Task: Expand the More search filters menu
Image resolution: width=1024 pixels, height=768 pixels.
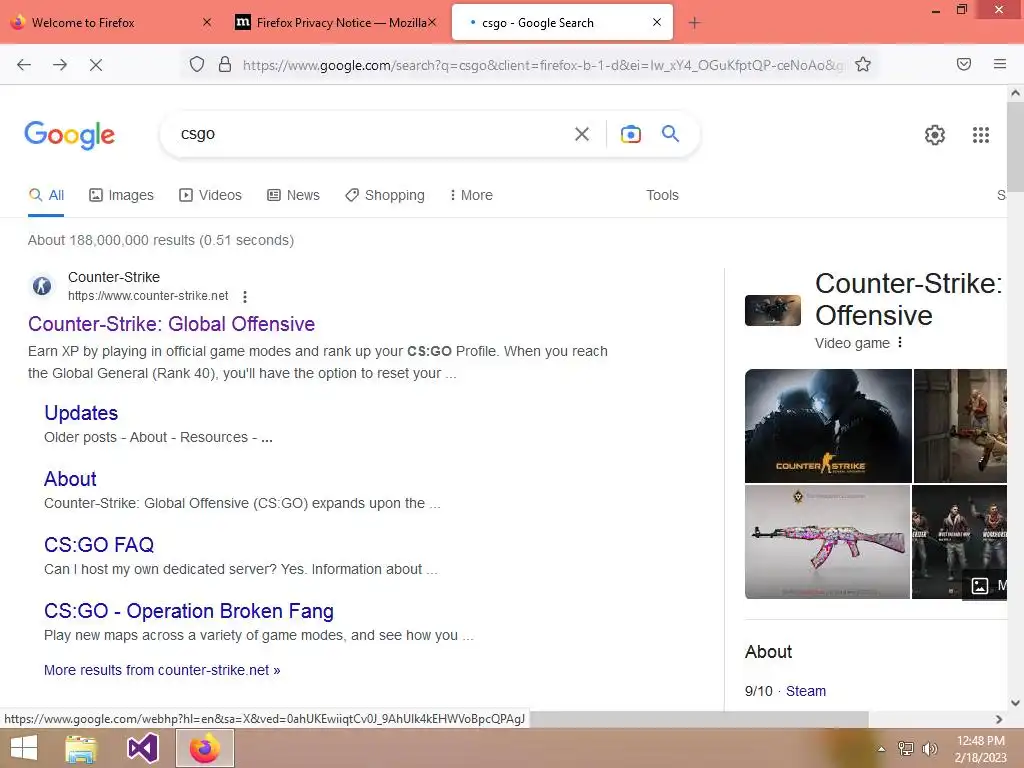Action: 471,195
